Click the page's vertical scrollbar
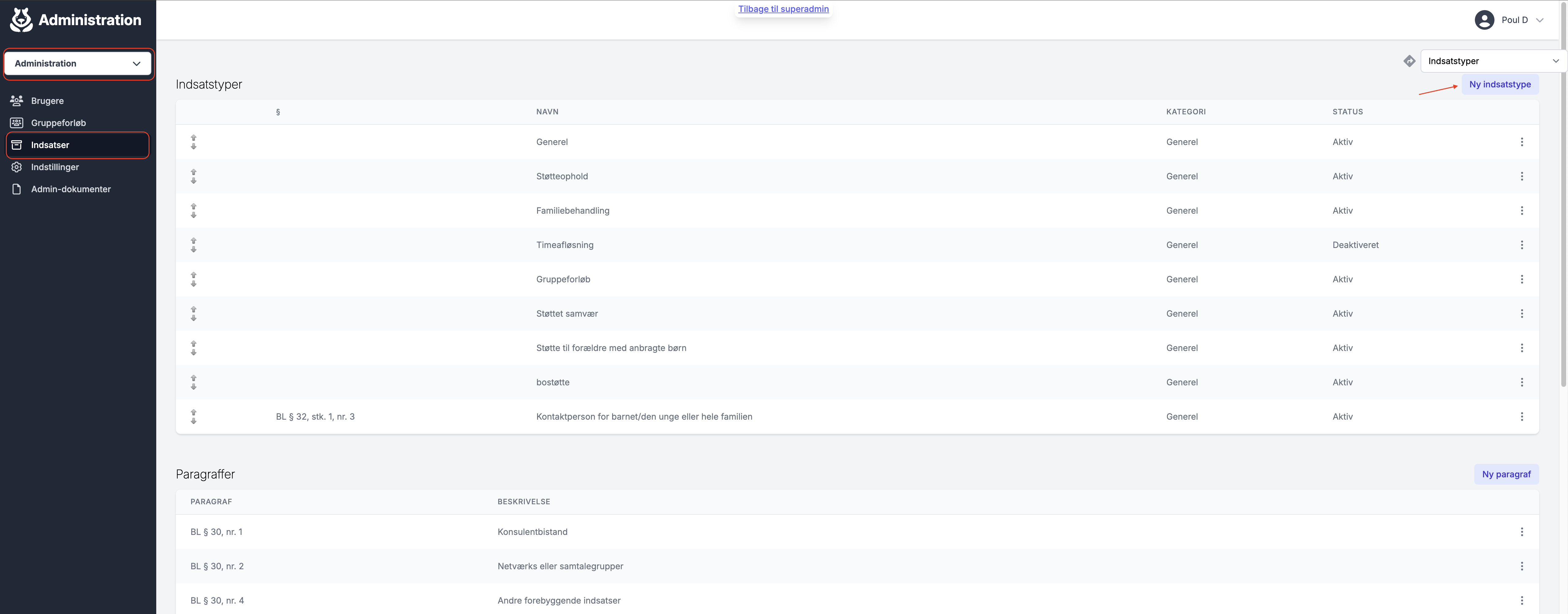Screen dimensions: 1568x614 1564,201
